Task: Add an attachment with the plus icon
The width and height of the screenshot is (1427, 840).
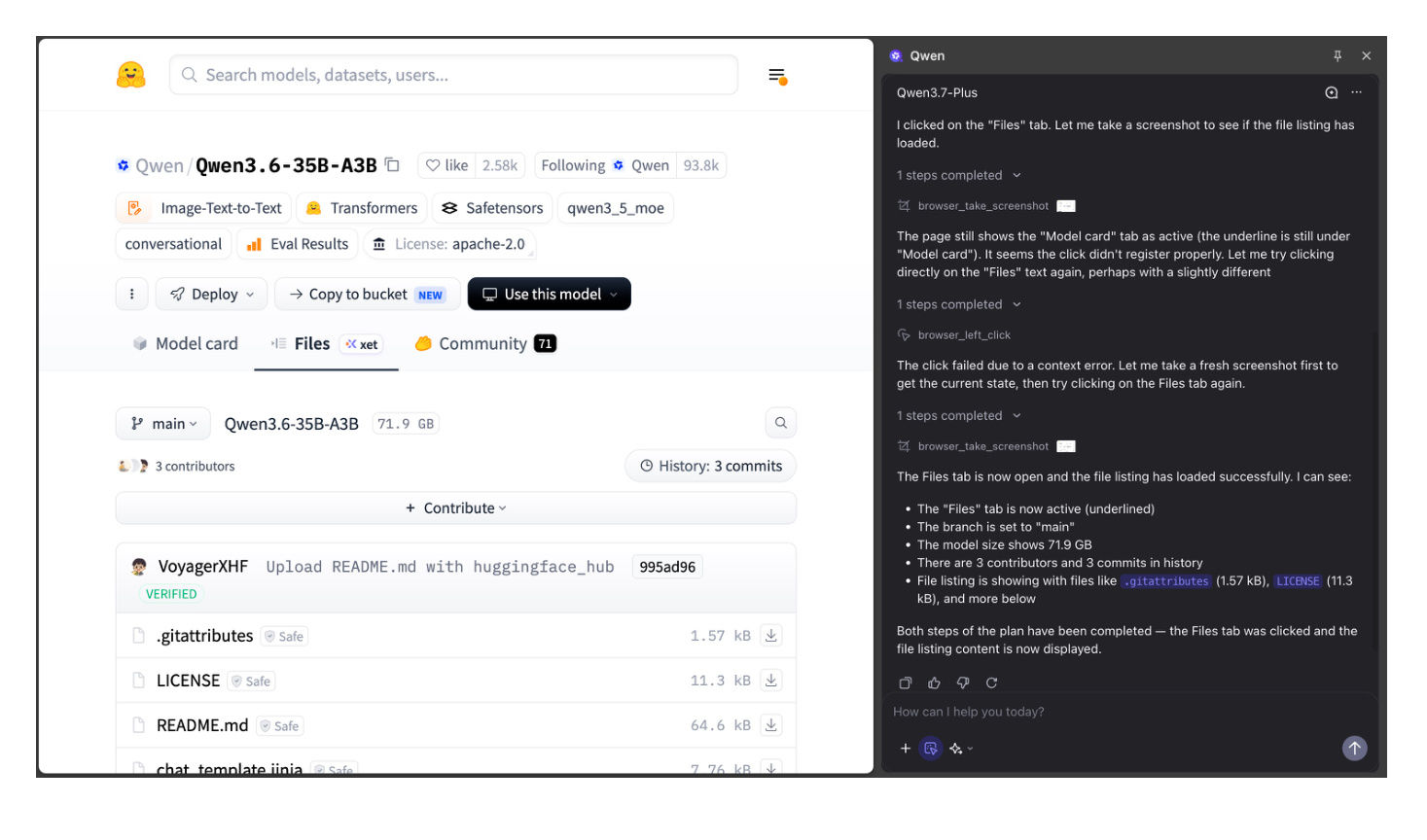Action: coord(906,749)
